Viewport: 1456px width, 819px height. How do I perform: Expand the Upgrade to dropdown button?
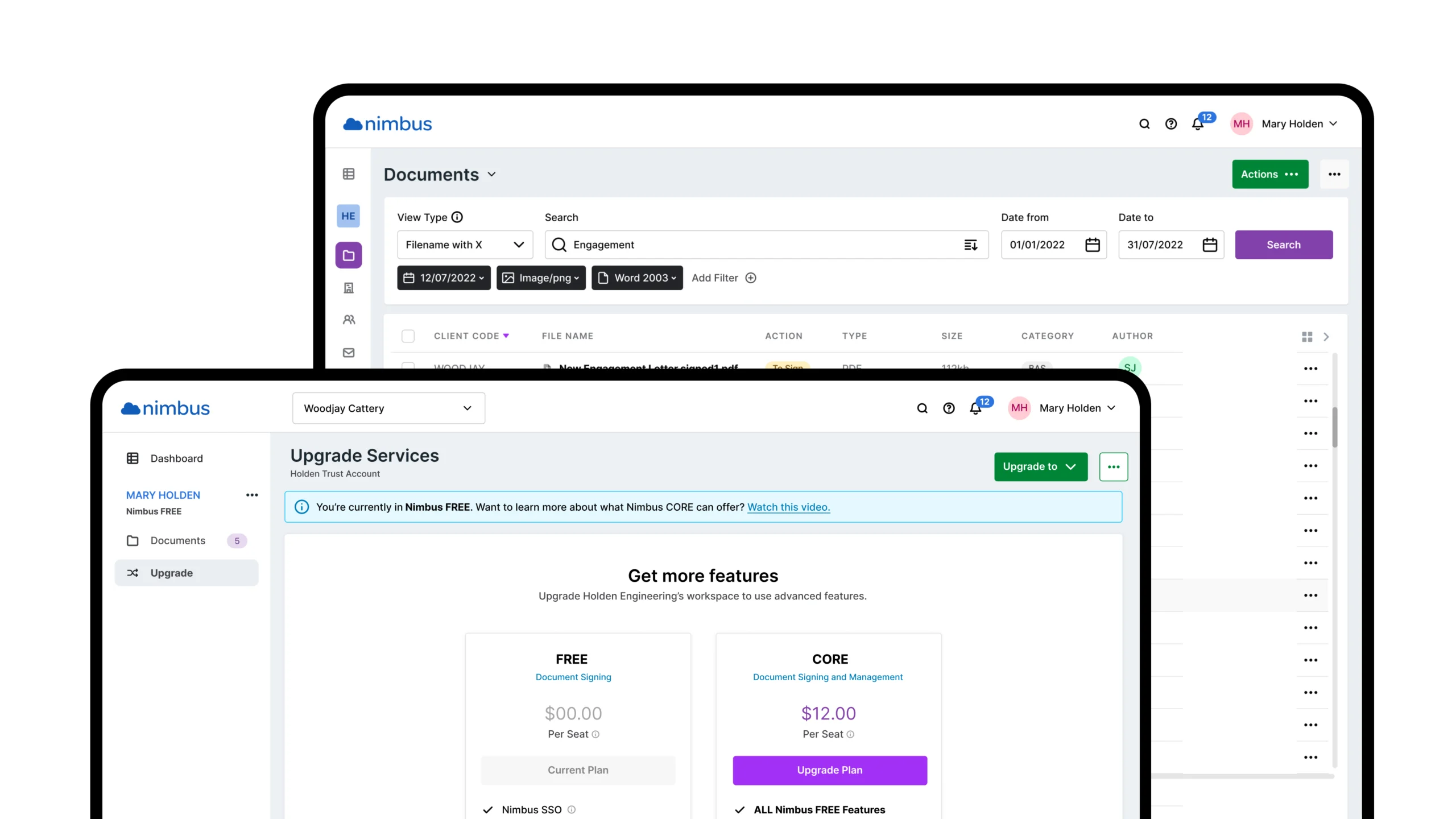pyautogui.click(x=1040, y=467)
